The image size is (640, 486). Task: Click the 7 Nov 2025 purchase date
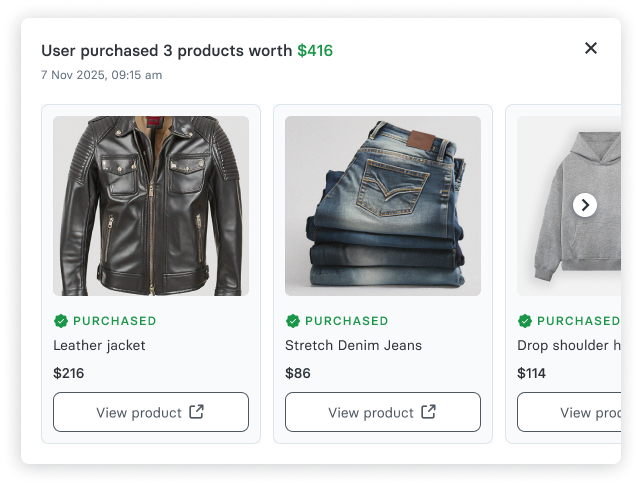[x=101, y=75]
